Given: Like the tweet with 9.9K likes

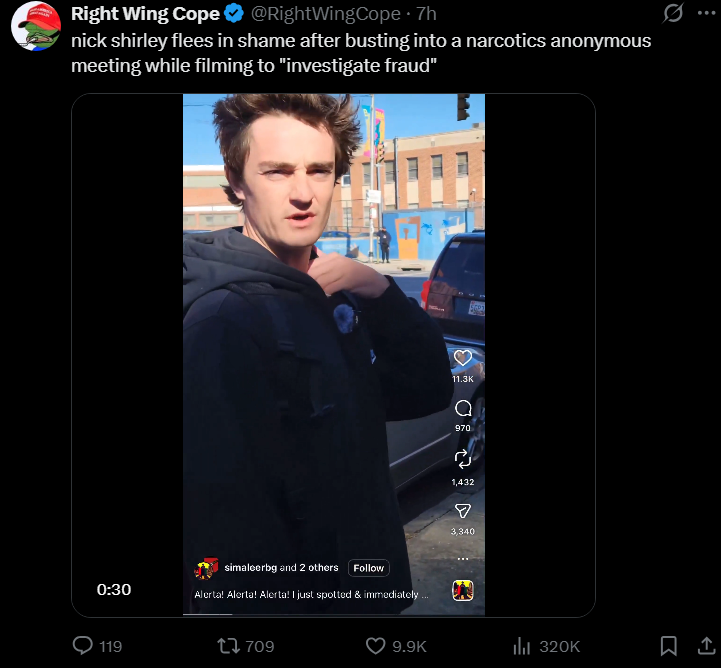Looking at the screenshot, I should [396, 646].
